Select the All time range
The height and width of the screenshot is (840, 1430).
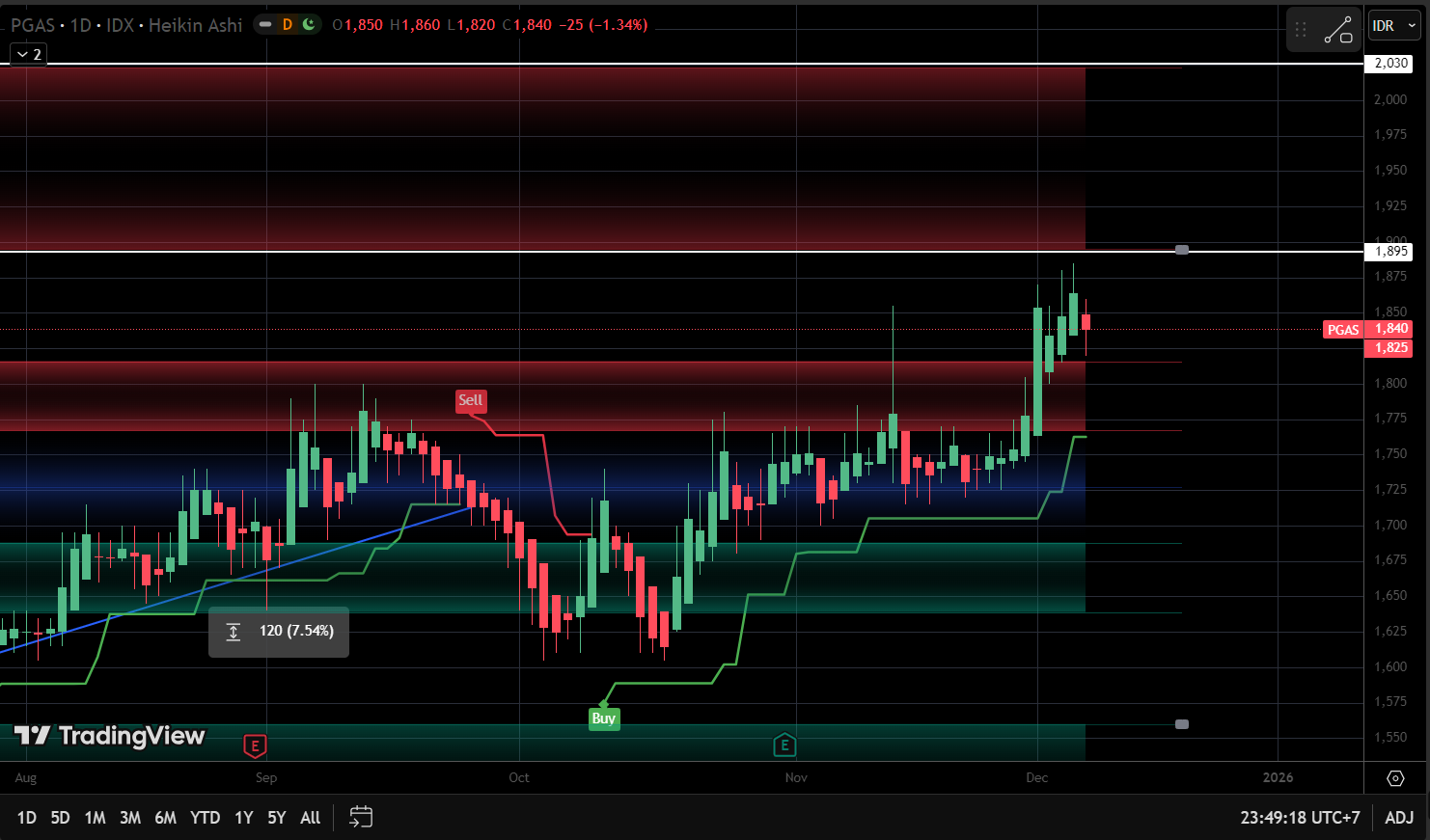(x=310, y=817)
